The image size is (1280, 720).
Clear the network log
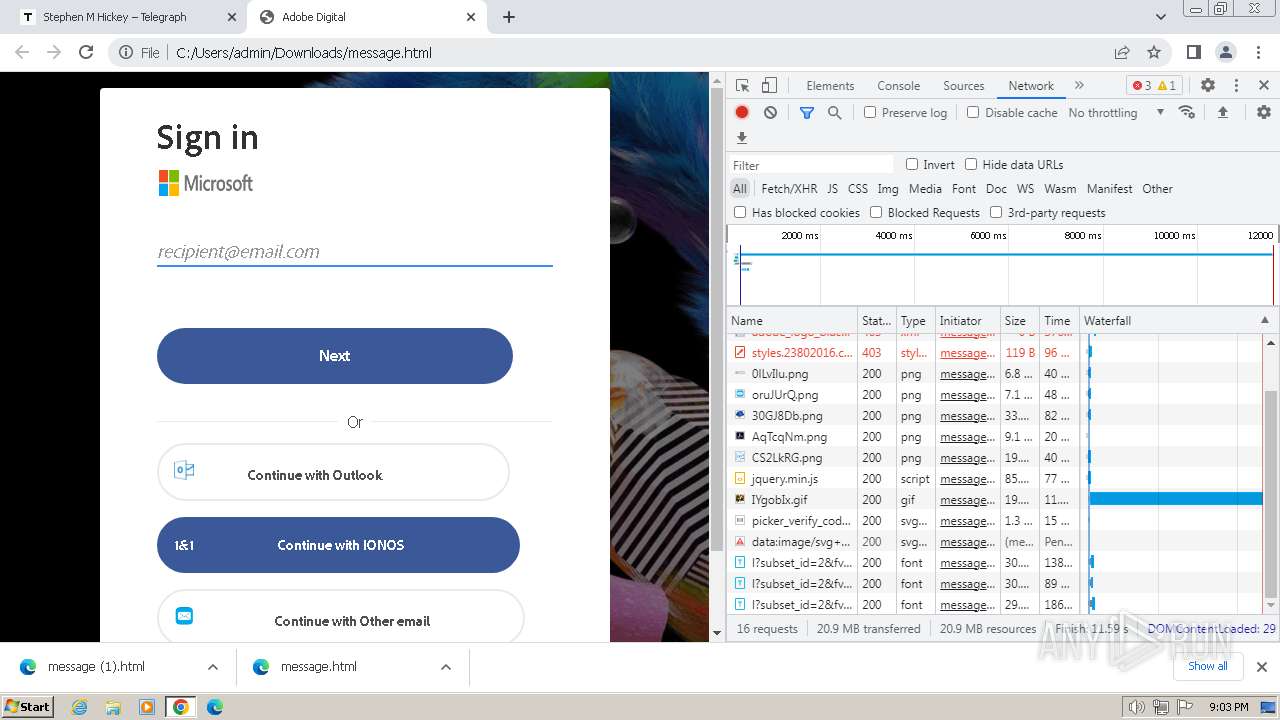tap(770, 112)
